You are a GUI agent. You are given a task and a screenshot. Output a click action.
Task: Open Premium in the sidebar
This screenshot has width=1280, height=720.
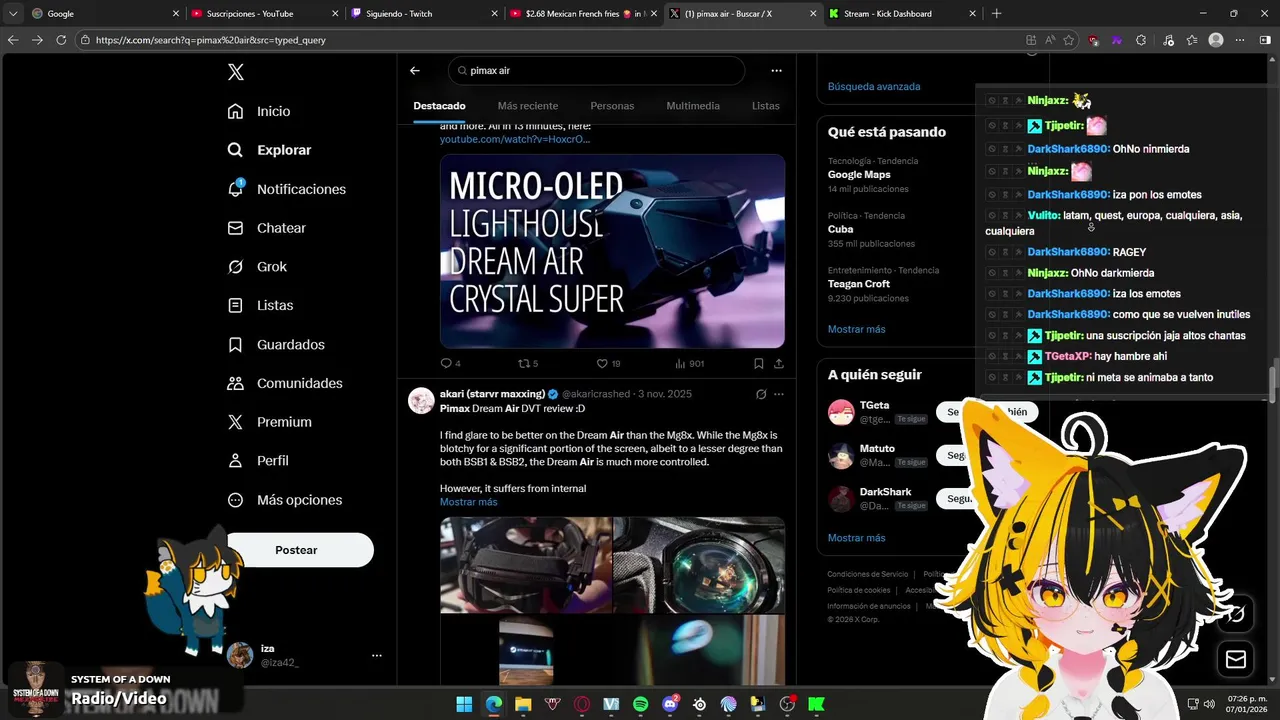pyautogui.click(x=269, y=422)
